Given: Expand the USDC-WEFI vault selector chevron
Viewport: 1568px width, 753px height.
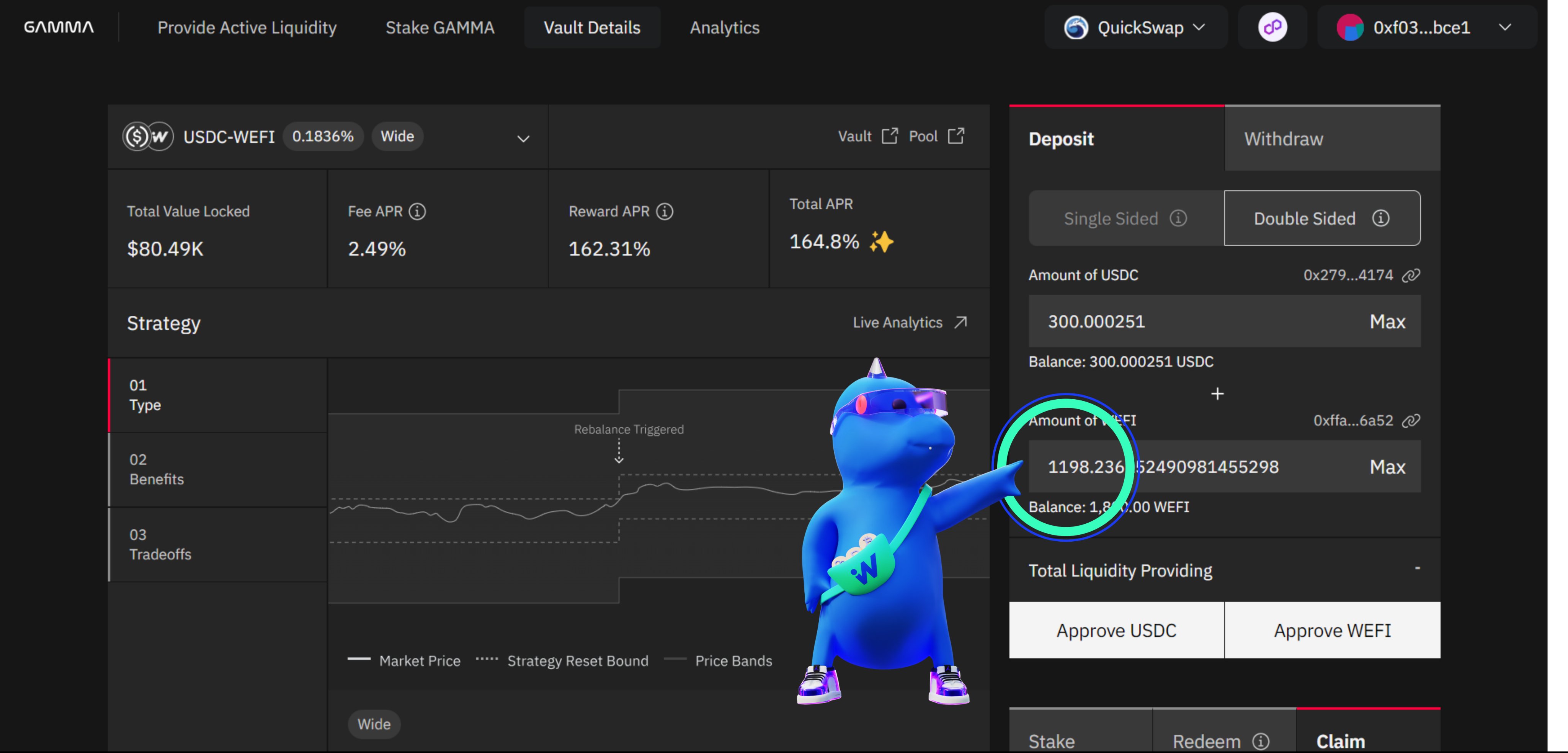Looking at the screenshot, I should (523, 139).
